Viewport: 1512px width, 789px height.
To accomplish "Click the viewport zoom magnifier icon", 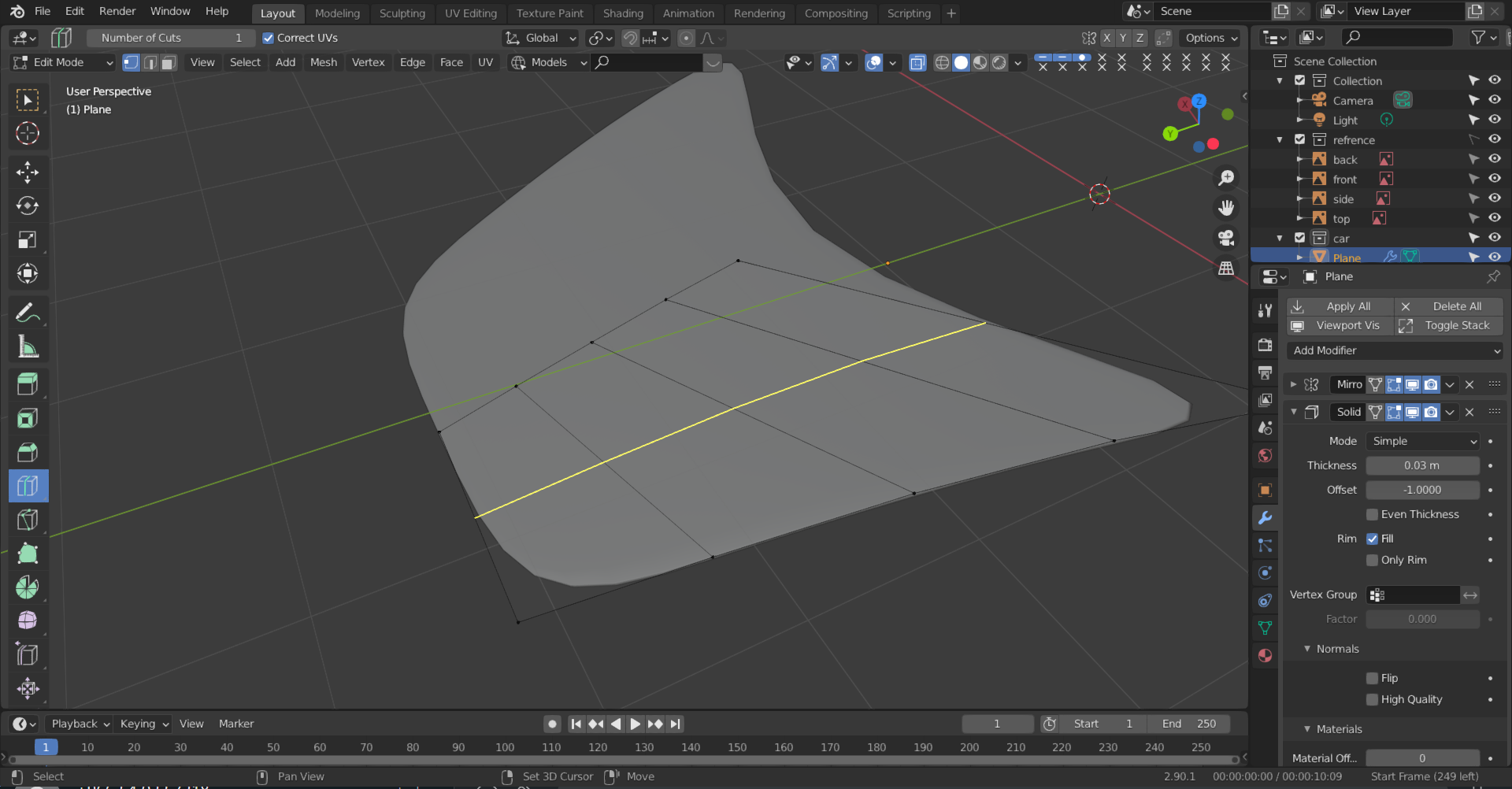I will (1226, 178).
